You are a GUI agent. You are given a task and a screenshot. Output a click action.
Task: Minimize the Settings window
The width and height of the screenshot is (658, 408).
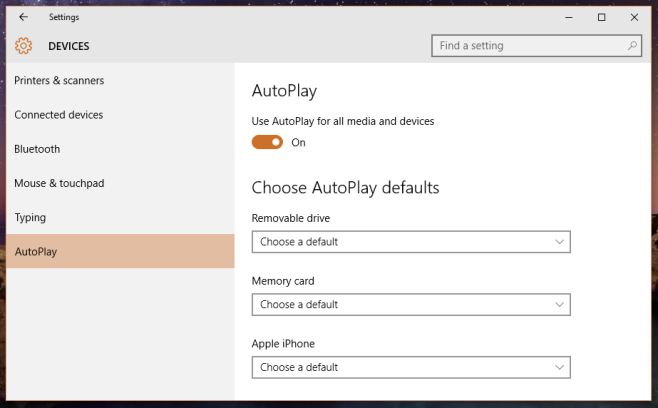pos(568,17)
